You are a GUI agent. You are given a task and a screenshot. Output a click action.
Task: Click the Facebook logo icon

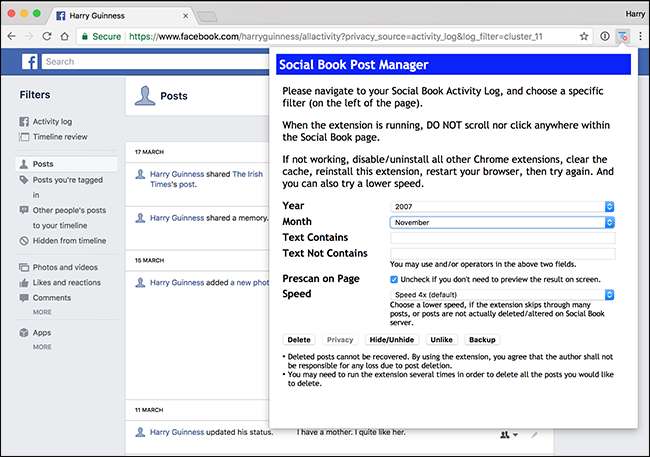click(30, 61)
